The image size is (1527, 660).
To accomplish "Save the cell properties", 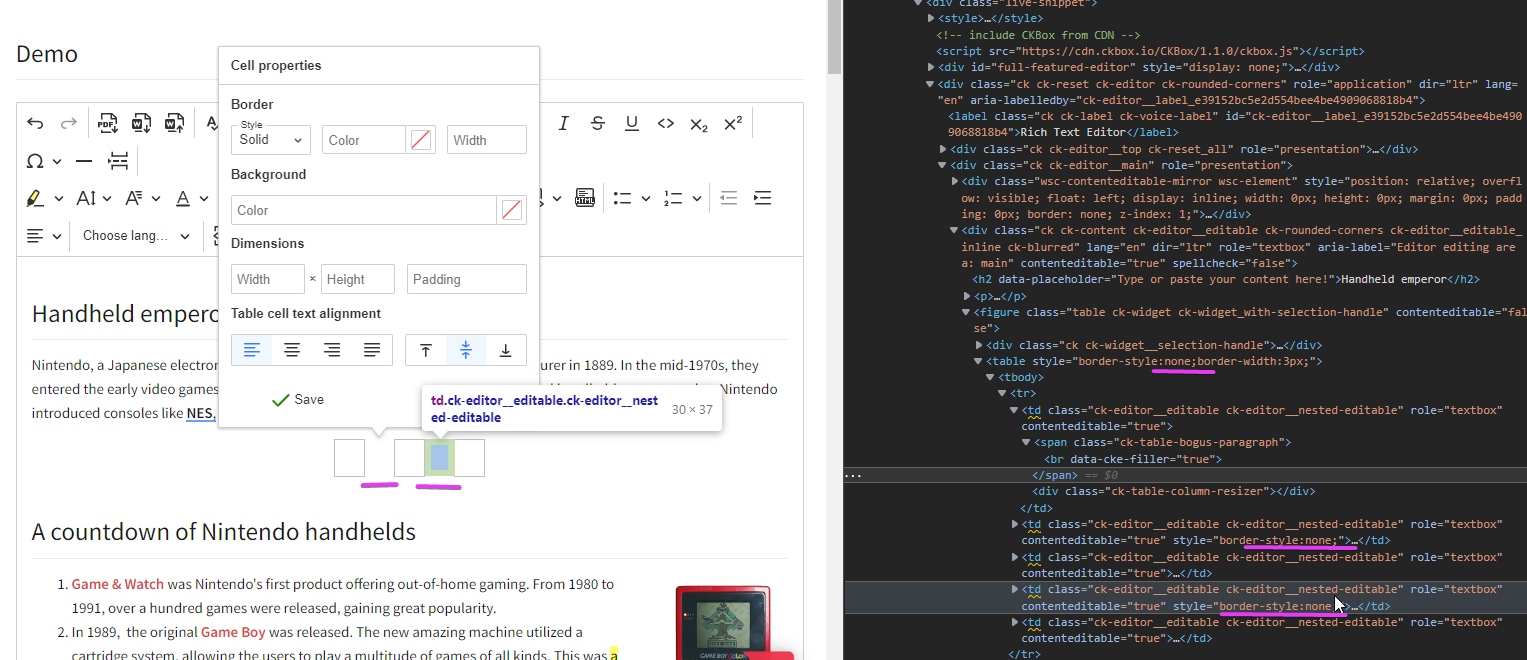I will pos(298,400).
